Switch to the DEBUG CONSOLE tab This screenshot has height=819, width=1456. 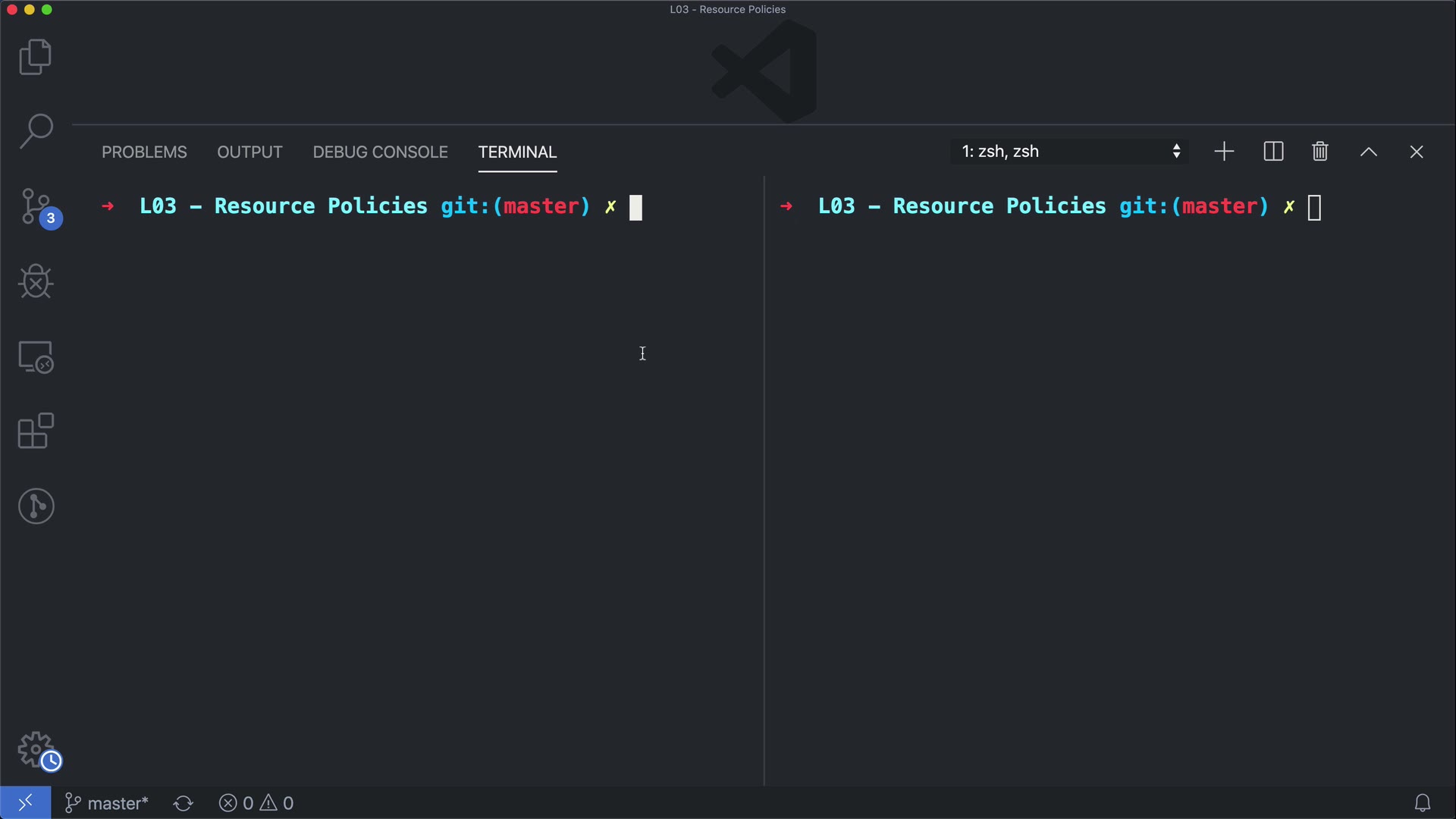tap(380, 152)
